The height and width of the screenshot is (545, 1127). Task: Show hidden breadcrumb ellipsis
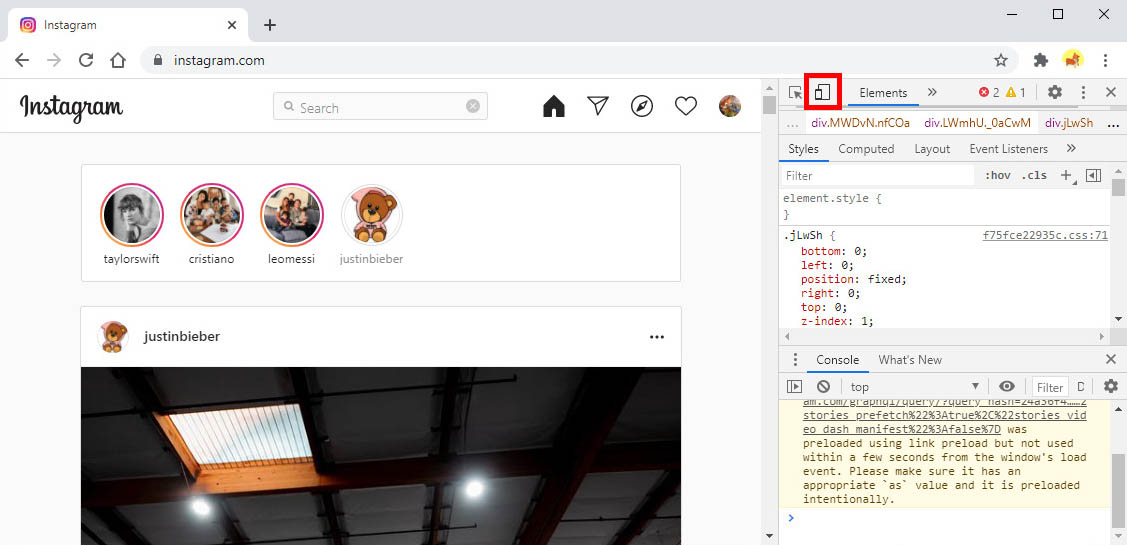click(794, 123)
